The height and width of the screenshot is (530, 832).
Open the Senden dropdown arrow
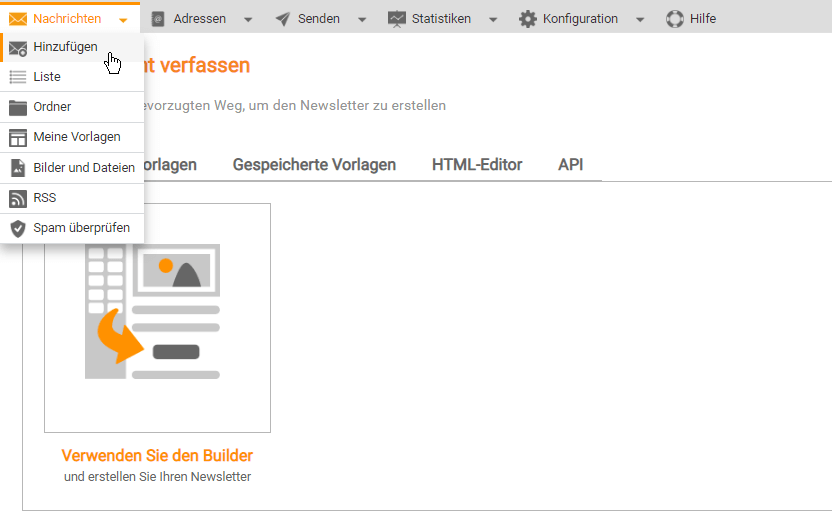(x=362, y=20)
